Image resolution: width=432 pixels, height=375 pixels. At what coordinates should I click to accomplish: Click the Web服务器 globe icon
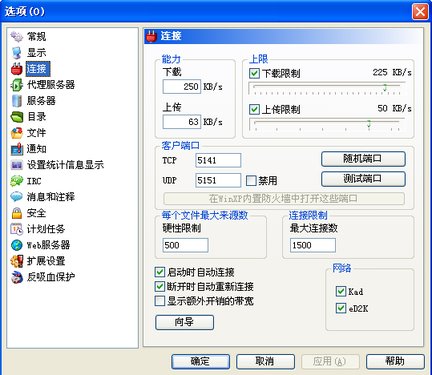pyautogui.click(x=17, y=245)
